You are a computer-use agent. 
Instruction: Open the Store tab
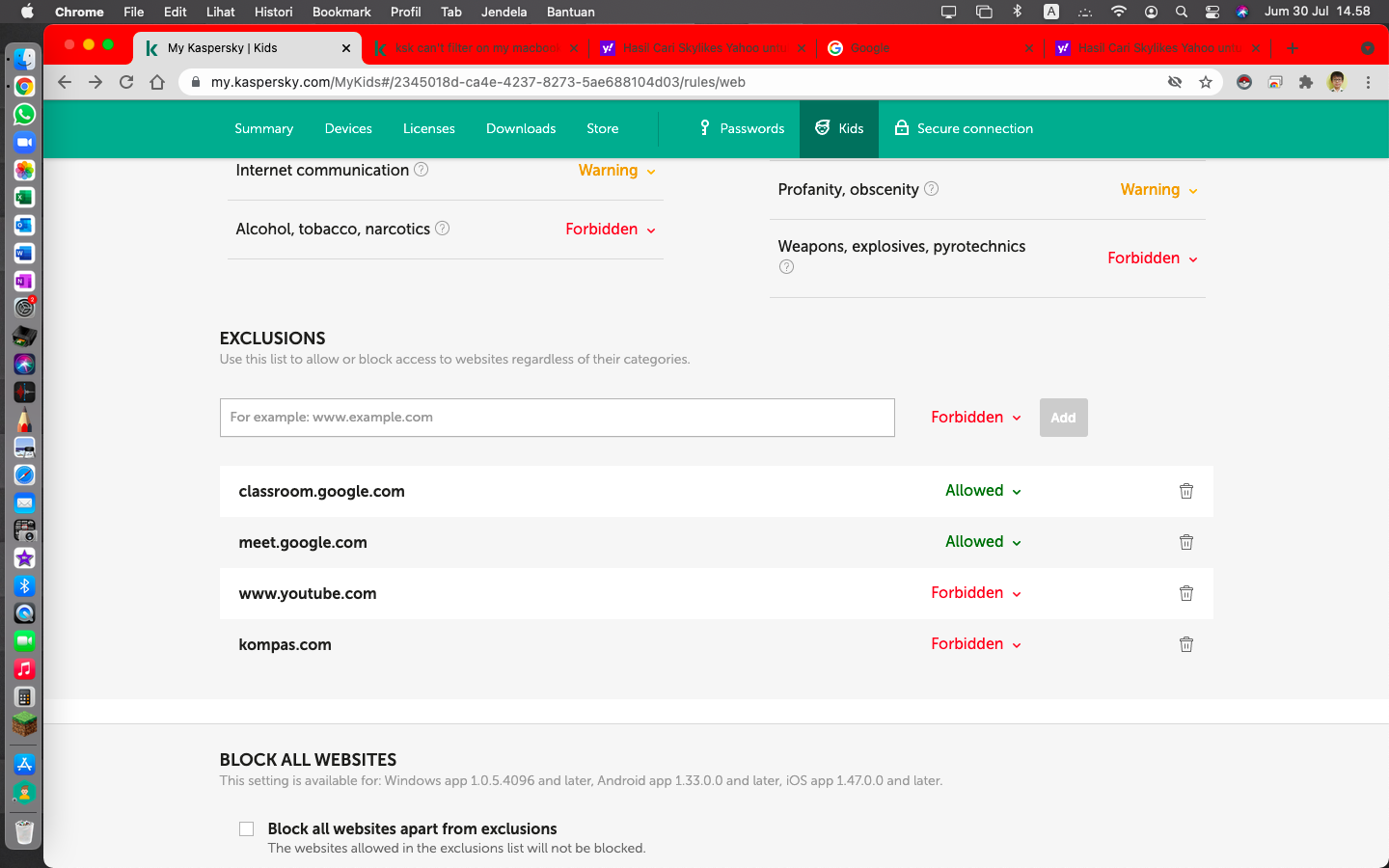pyautogui.click(x=603, y=128)
